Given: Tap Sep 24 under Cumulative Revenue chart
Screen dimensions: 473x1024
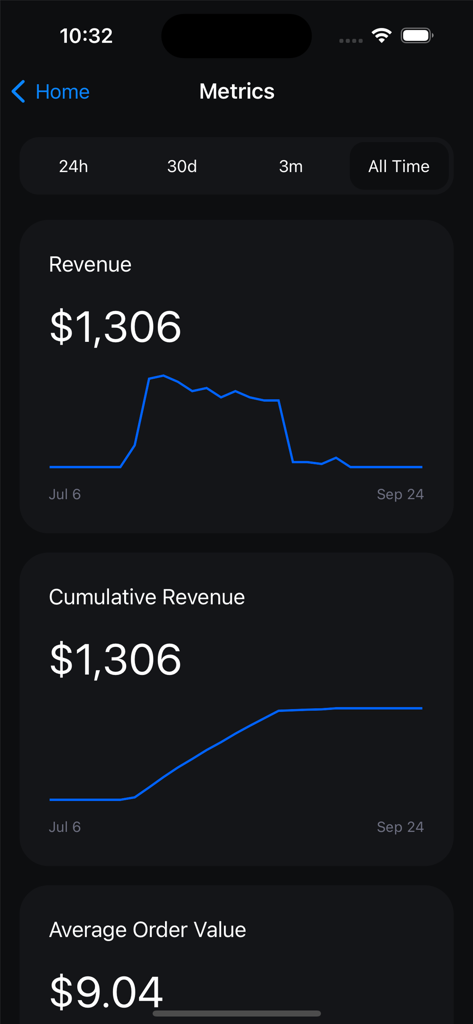Looking at the screenshot, I should pyautogui.click(x=400, y=827).
